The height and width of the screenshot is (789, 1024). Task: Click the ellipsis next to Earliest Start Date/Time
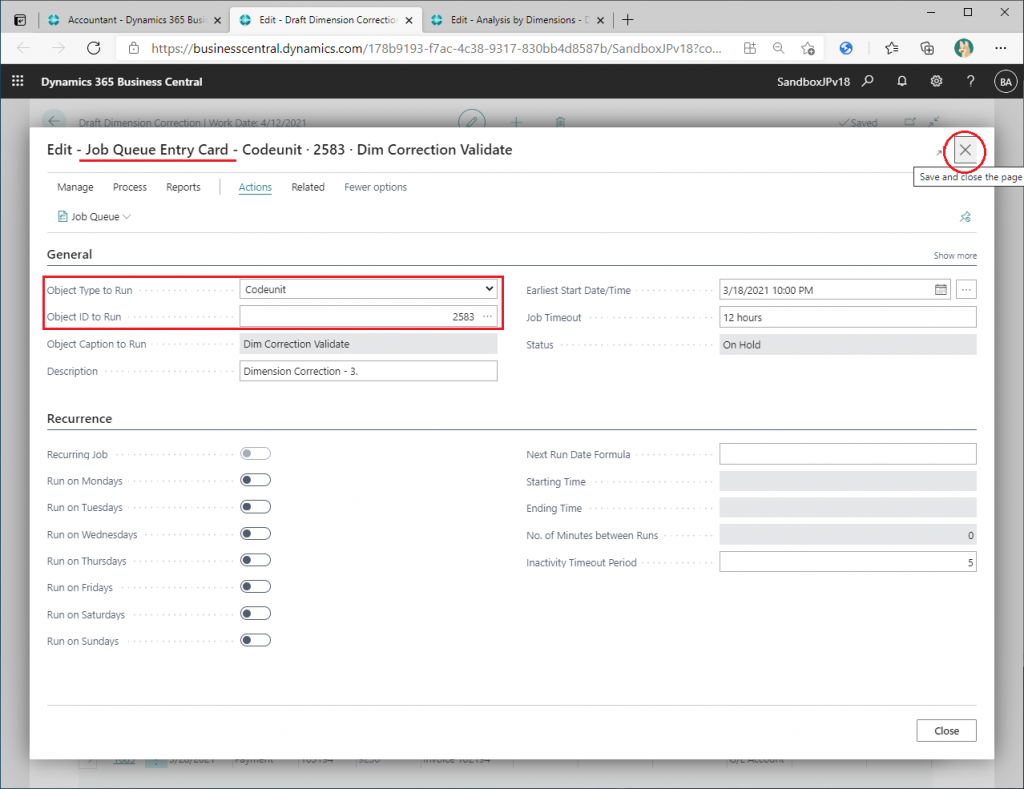coord(966,289)
